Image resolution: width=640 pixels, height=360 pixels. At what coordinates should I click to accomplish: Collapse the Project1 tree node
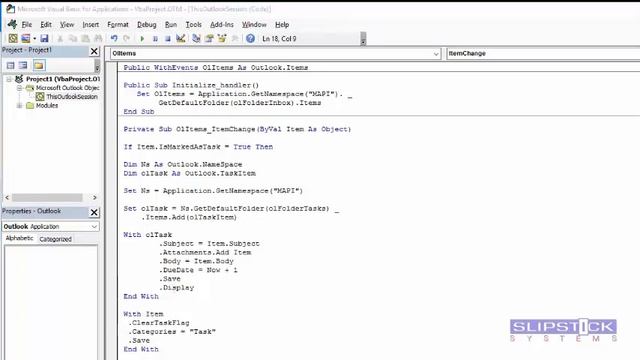click(9, 79)
